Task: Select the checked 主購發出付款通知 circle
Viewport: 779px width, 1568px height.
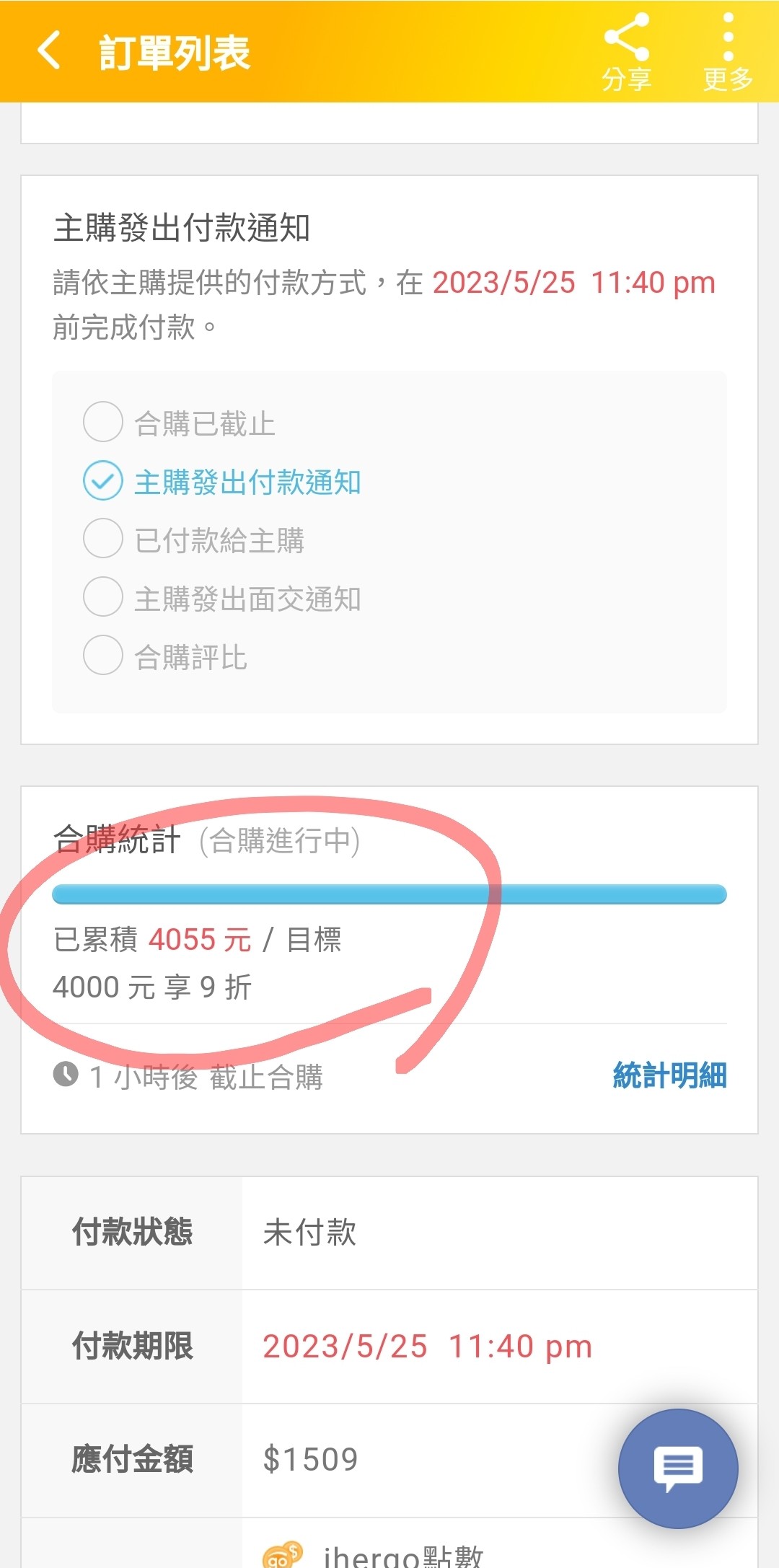Action: (x=103, y=480)
